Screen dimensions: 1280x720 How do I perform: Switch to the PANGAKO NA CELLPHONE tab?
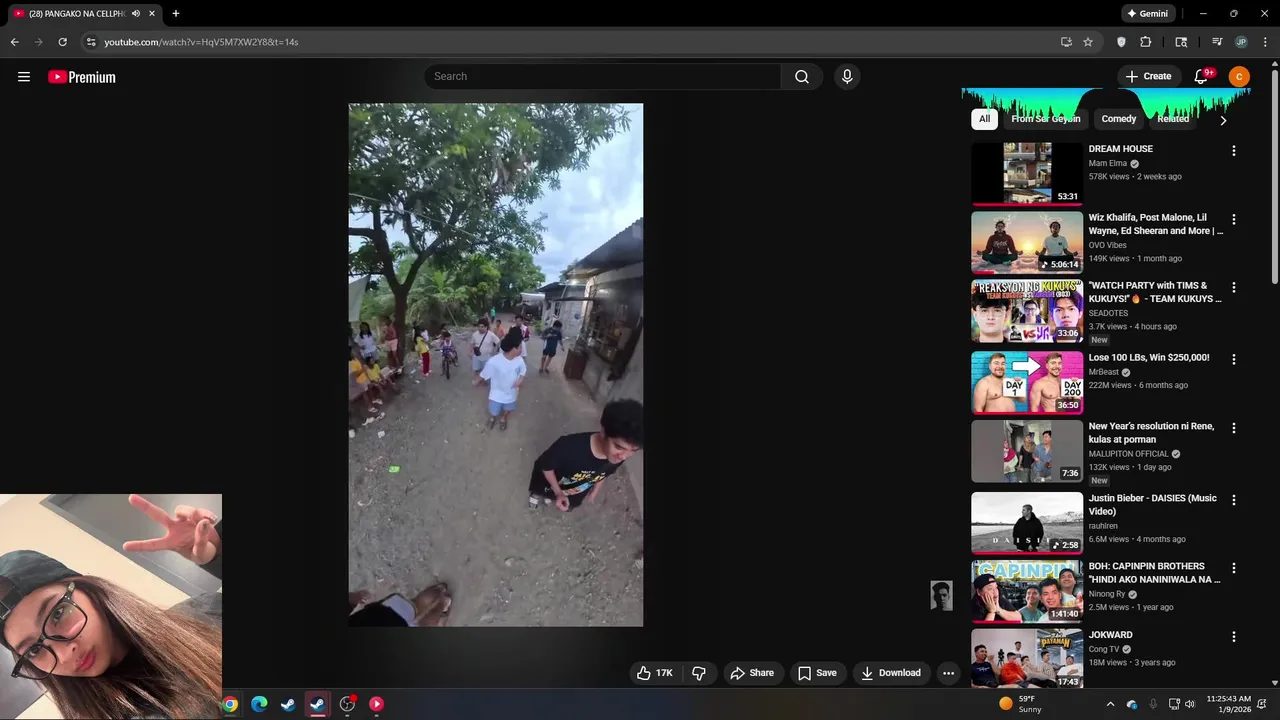pyautogui.click(x=75, y=14)
